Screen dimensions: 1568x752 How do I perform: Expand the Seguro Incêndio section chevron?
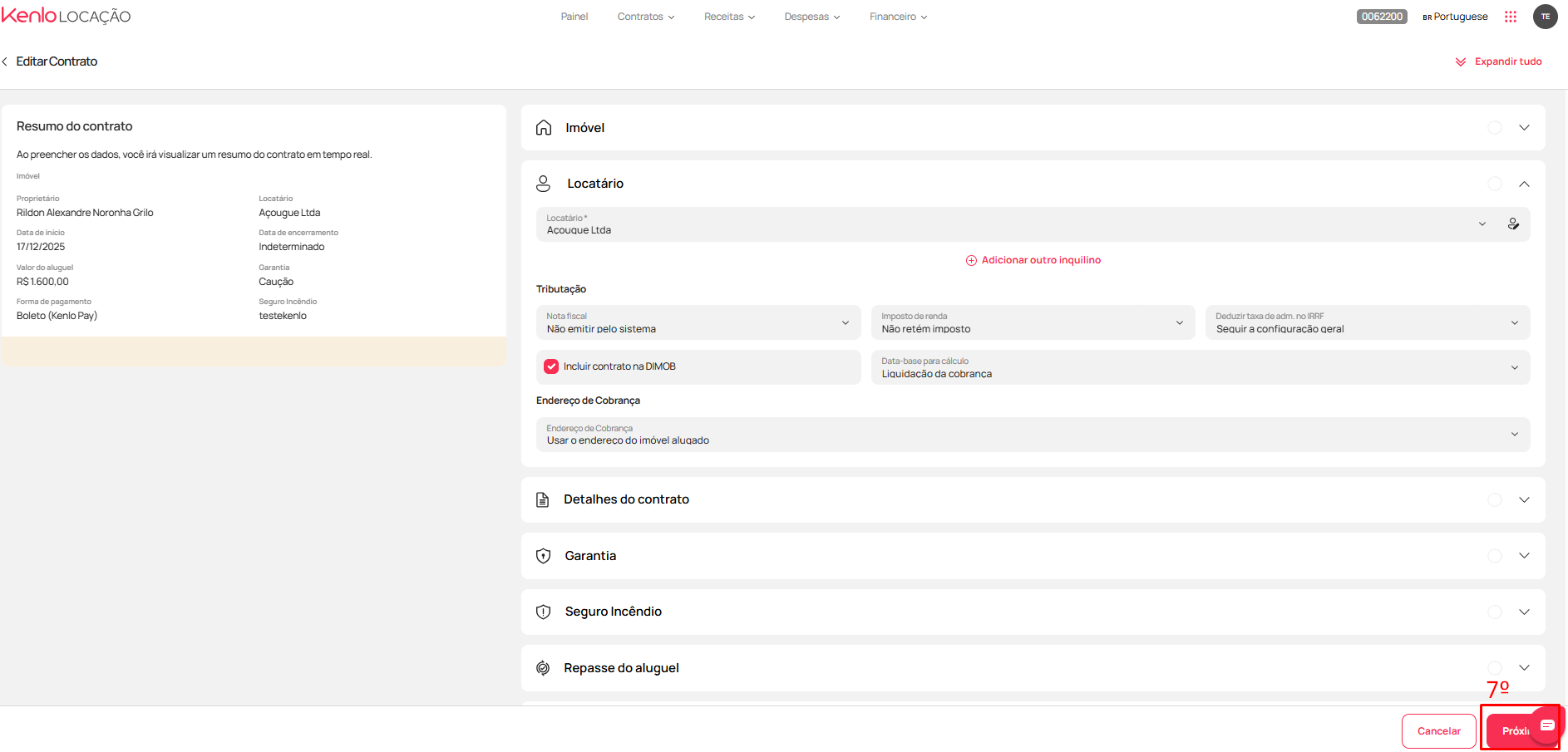pyautogui.click(x=1524, y=612)
